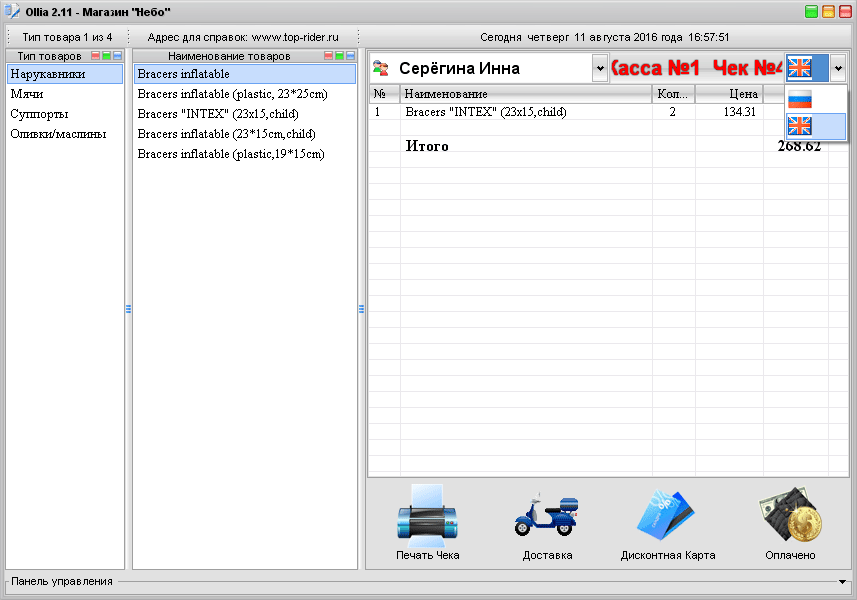Click the Печать Чека printer icon
857x600 pixels.
pos(427,515)
